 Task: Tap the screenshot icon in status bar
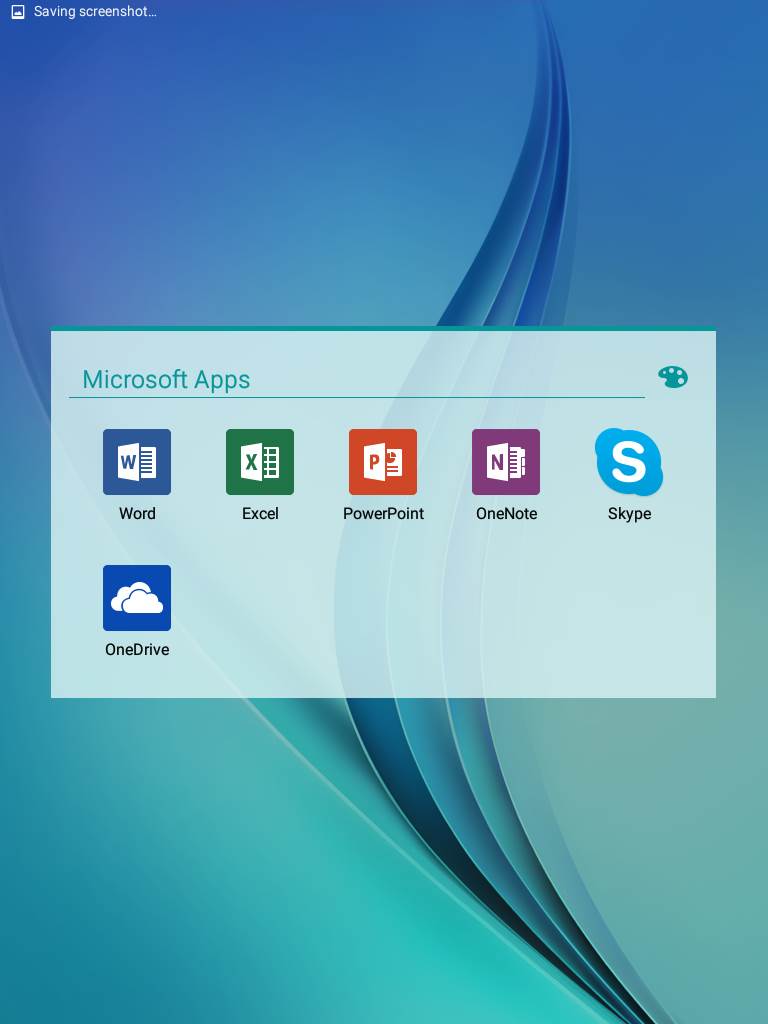tap(17, 12)
